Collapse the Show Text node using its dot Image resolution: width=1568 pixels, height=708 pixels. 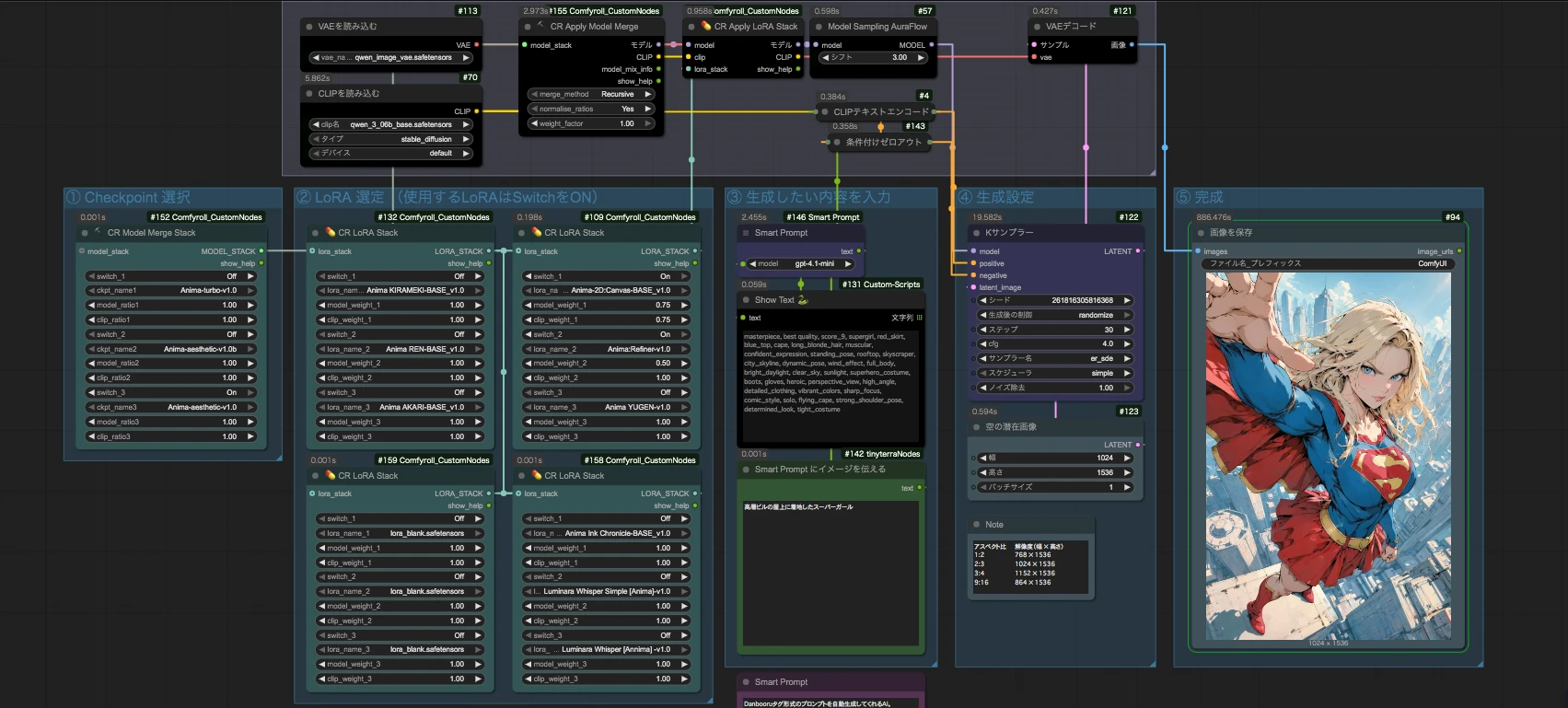[746, 300]
